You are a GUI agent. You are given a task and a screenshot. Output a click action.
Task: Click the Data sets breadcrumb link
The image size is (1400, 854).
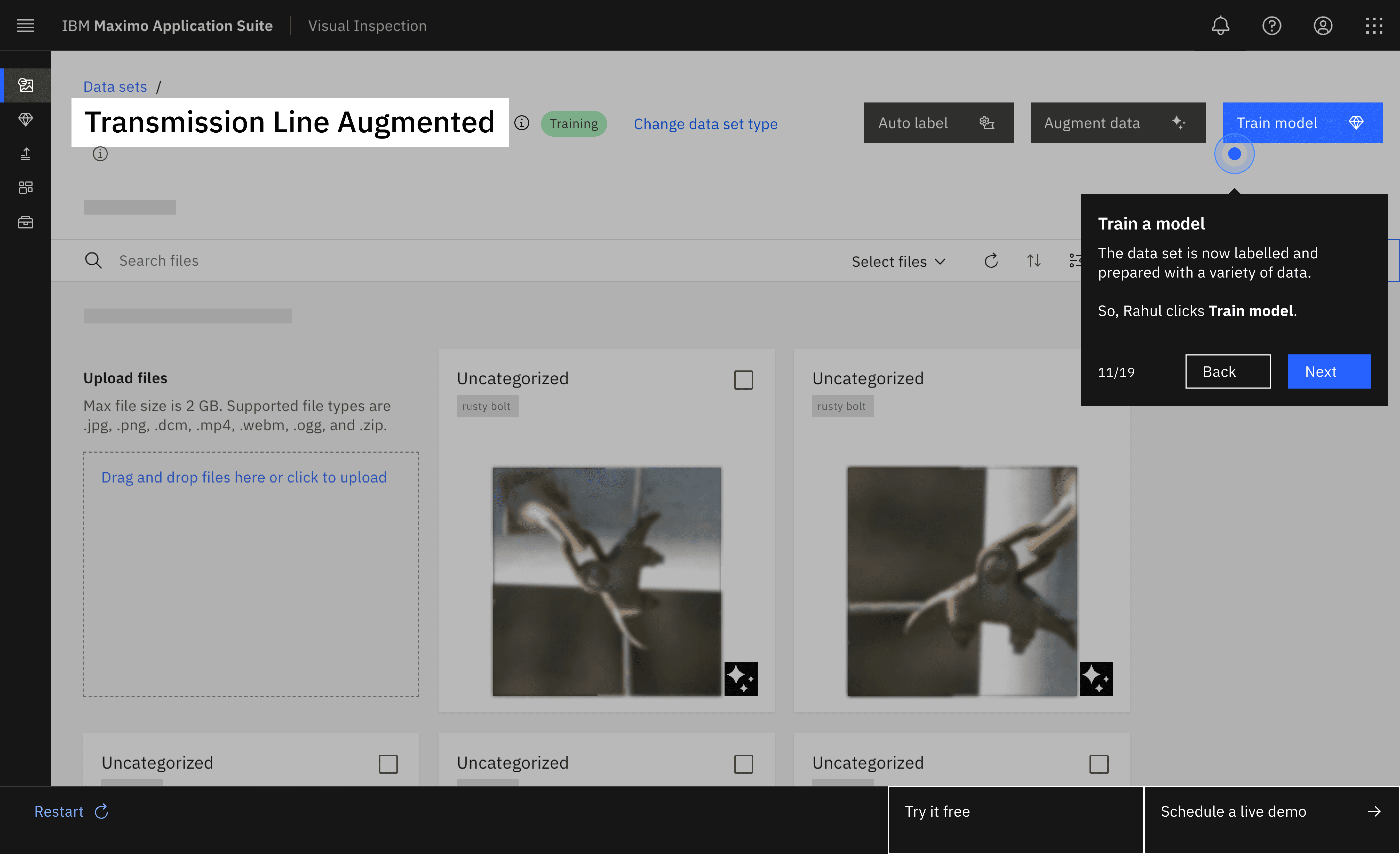pyautogui.click(x=115, y=86)
